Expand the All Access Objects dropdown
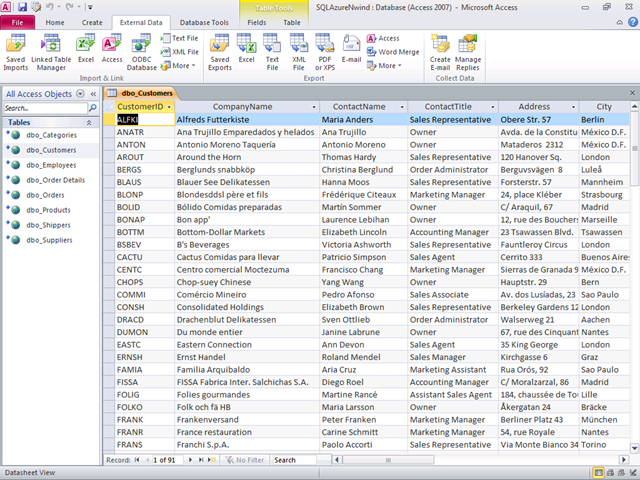The width and height of the screenshot is (640, 480). click(81, 94)
